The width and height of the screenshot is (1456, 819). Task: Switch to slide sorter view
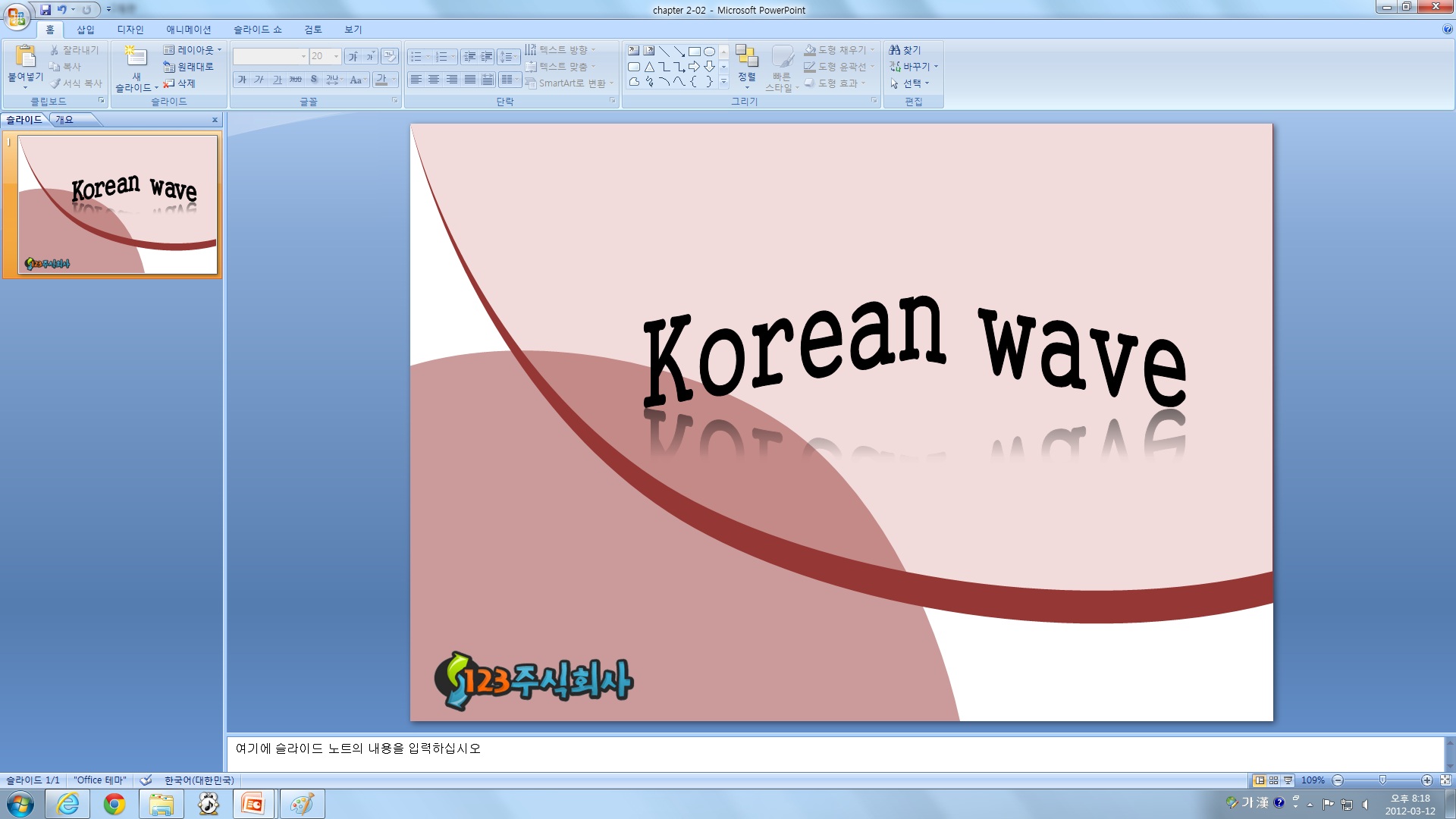(1274, 780)
